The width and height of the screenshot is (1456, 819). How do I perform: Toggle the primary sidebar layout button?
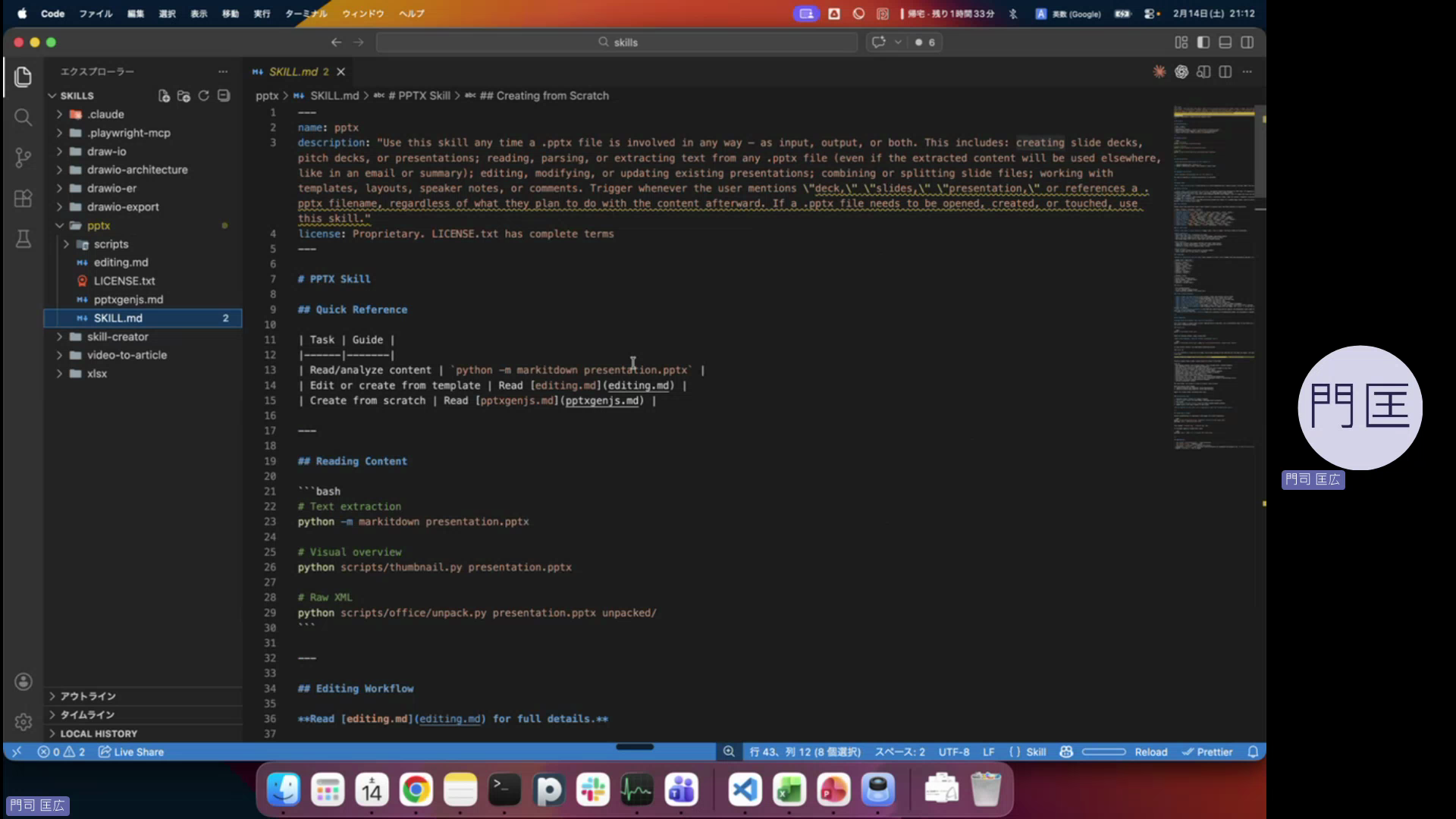[x=1203, y=42]
